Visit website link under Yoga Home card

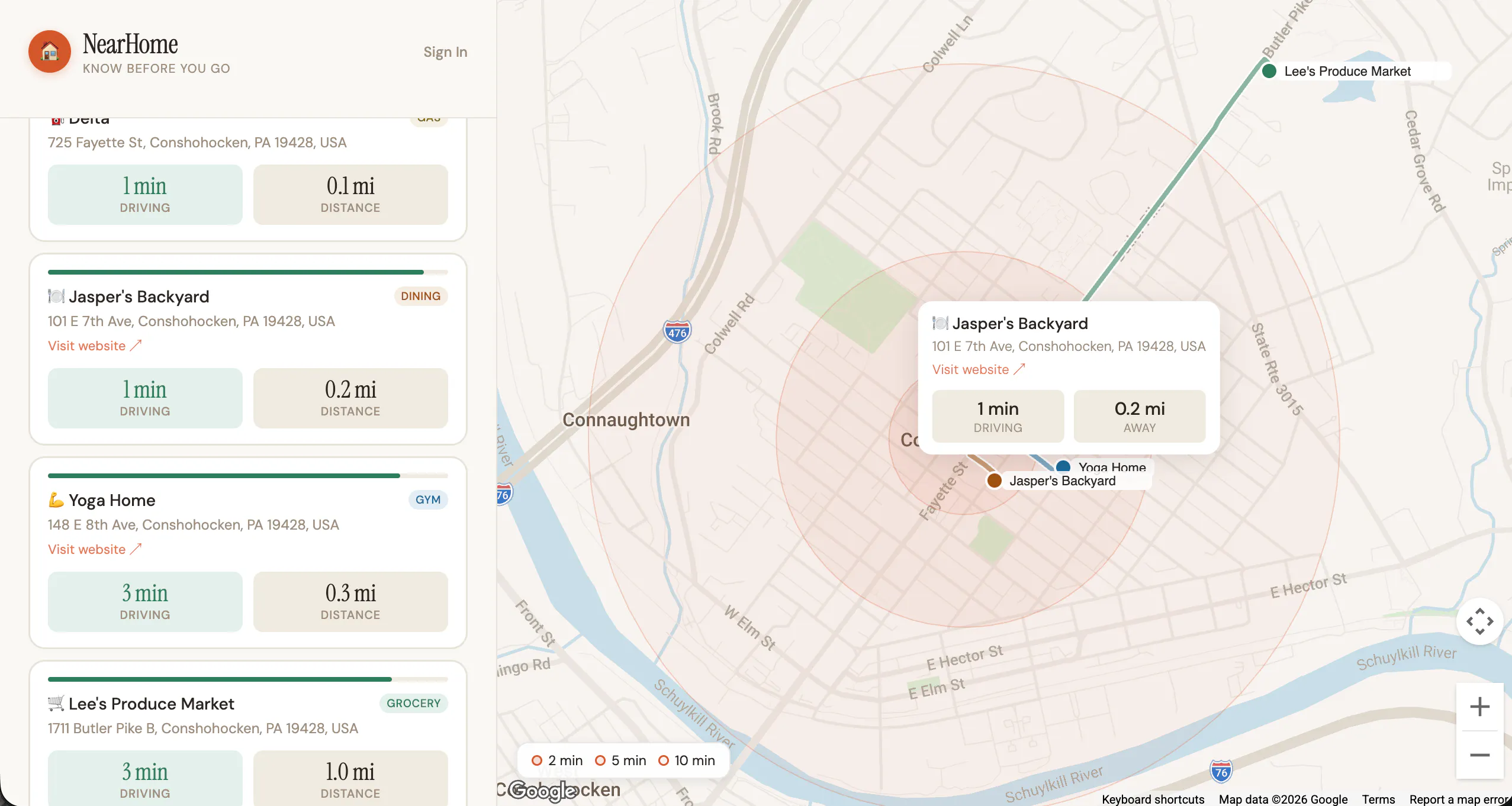tap(95, 549)
